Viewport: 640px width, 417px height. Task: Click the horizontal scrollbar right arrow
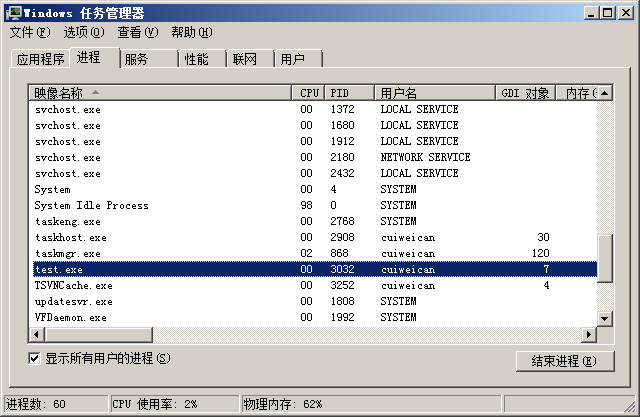tap(589, 335)
